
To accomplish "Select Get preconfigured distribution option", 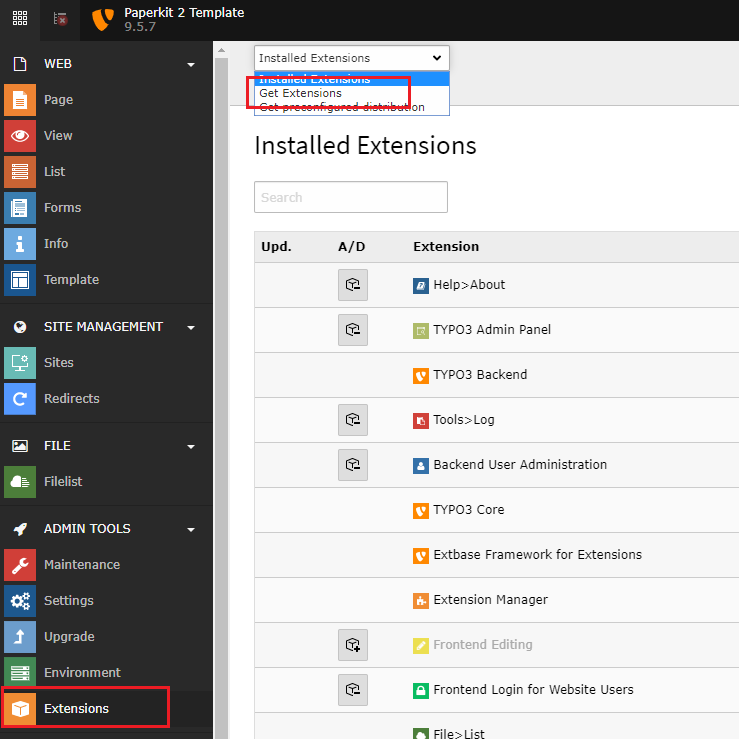I will click(x=352, y=107).
